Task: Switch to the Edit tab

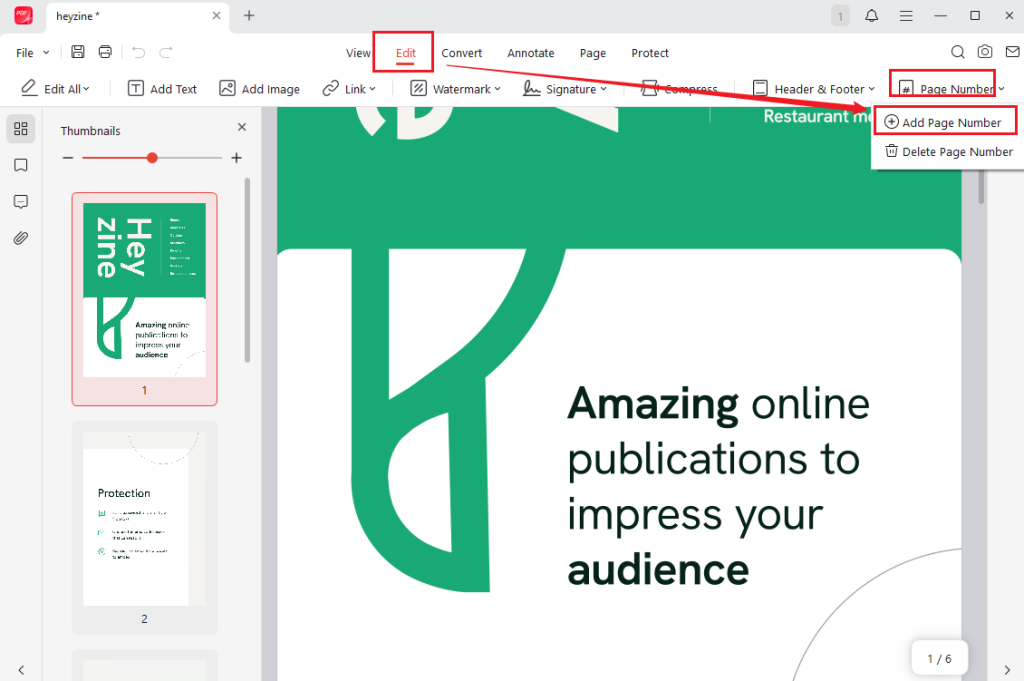Action: click(x=406, y=53)
